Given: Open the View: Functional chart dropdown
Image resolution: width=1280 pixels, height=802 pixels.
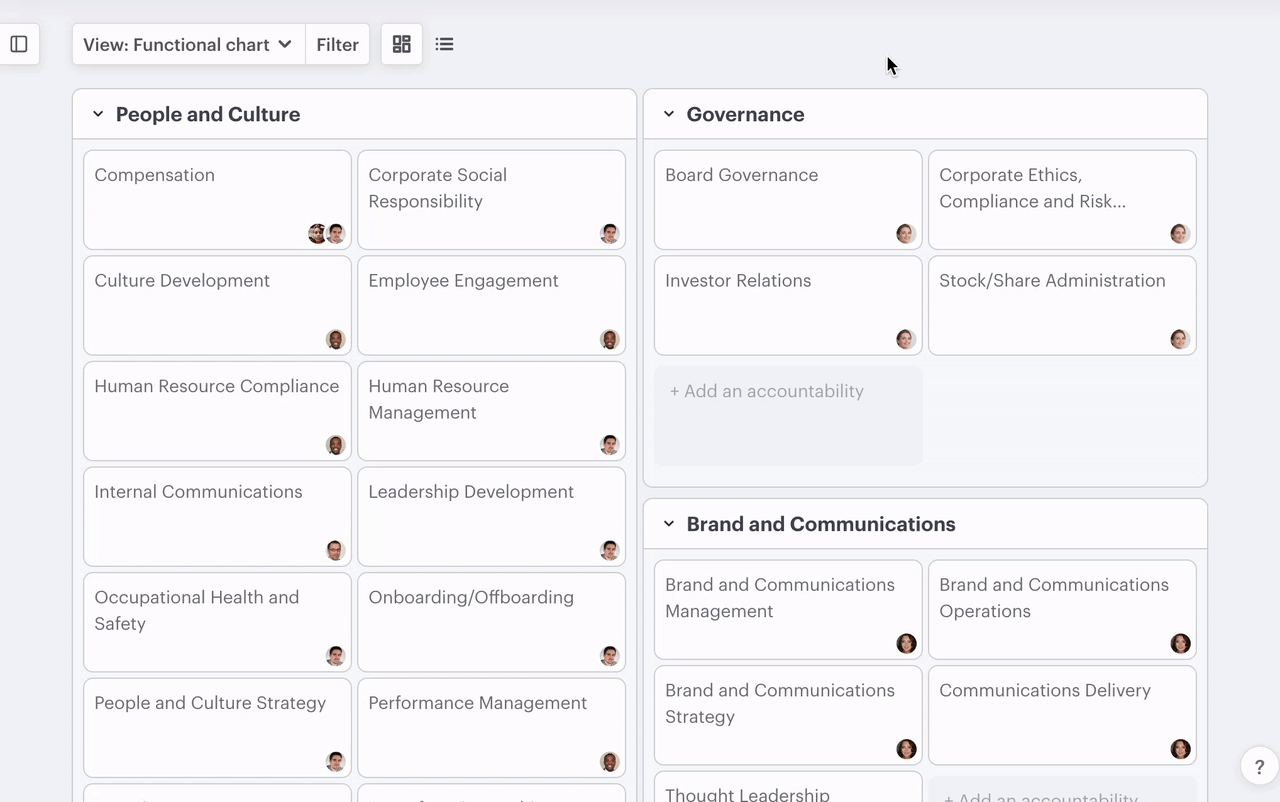Looking at the screenshot, I should pos(188,44).
